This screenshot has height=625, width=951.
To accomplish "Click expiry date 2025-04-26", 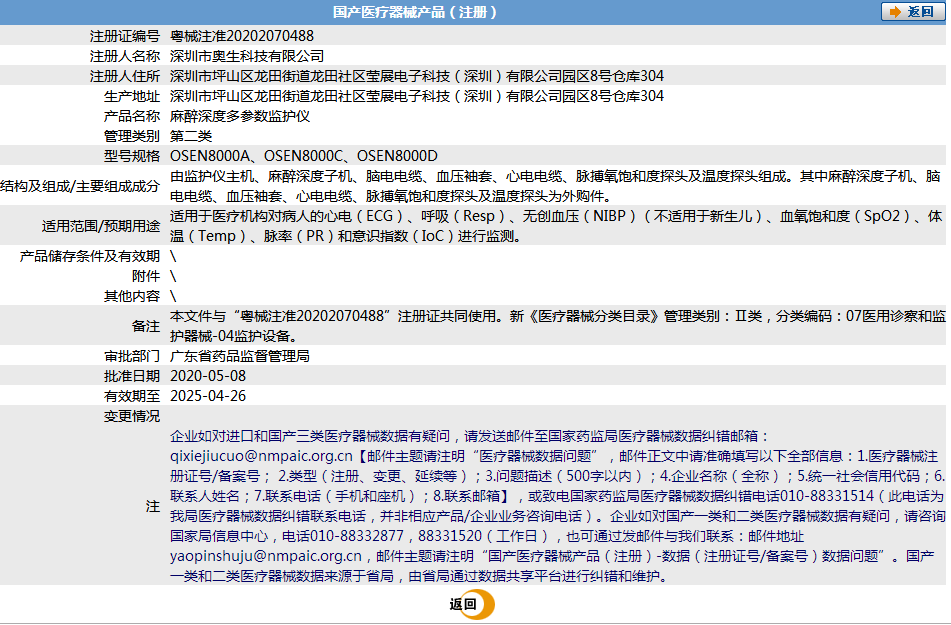I will 208,396.
